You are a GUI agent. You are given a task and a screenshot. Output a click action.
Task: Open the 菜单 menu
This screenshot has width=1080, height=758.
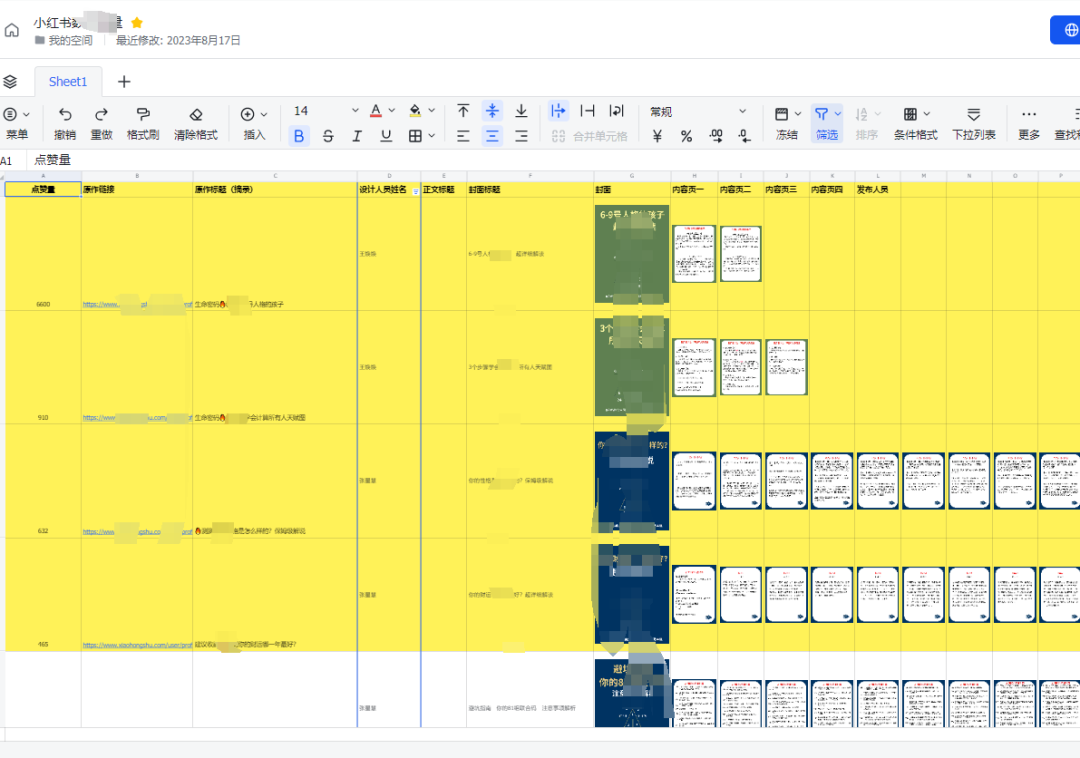click(x=17, y=123)
